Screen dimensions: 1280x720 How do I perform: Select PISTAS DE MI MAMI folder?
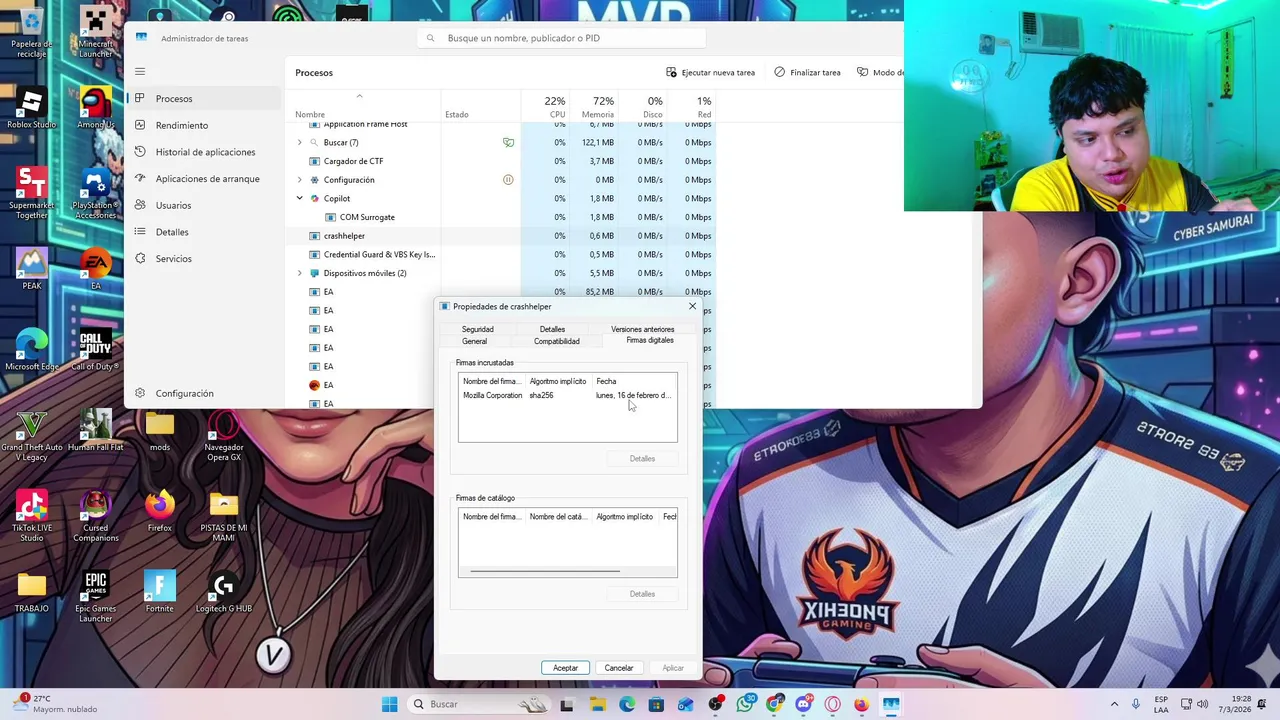tap(223, 516)
